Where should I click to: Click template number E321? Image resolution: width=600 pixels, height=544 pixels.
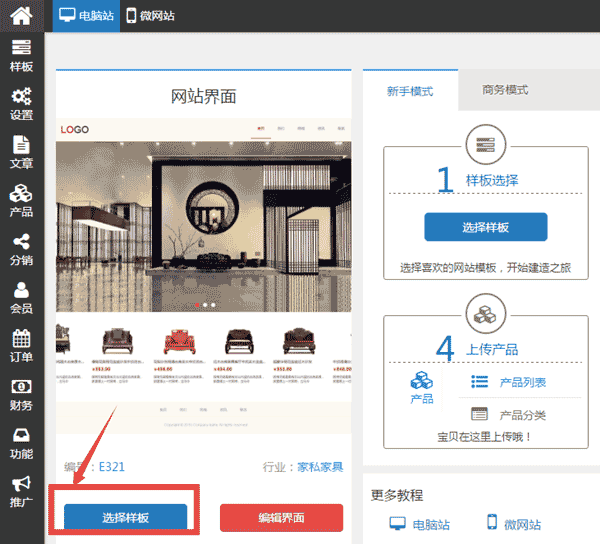[112, 467]
